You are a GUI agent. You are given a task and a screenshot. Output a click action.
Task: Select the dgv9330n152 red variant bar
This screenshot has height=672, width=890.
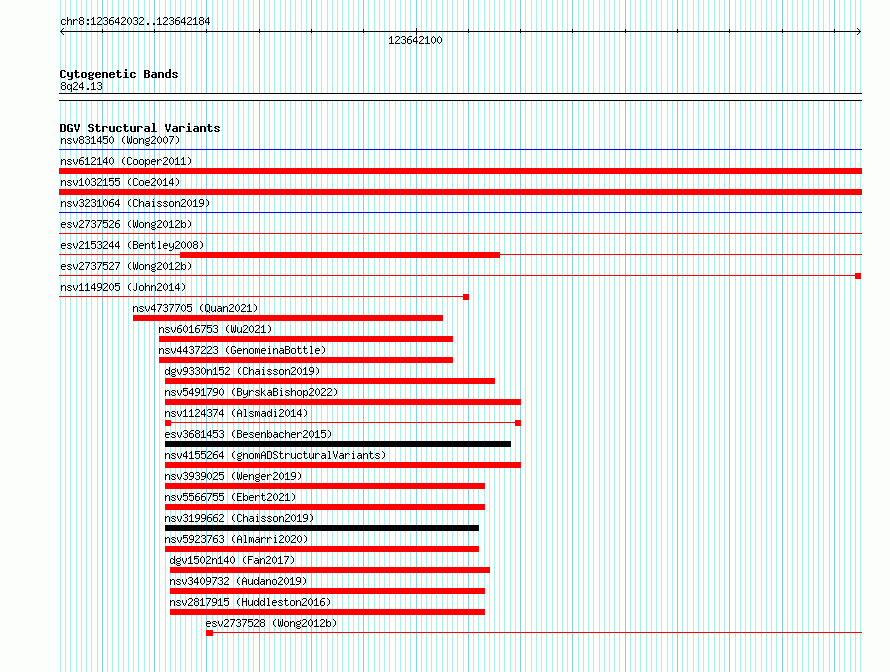(x=330, y=381)
